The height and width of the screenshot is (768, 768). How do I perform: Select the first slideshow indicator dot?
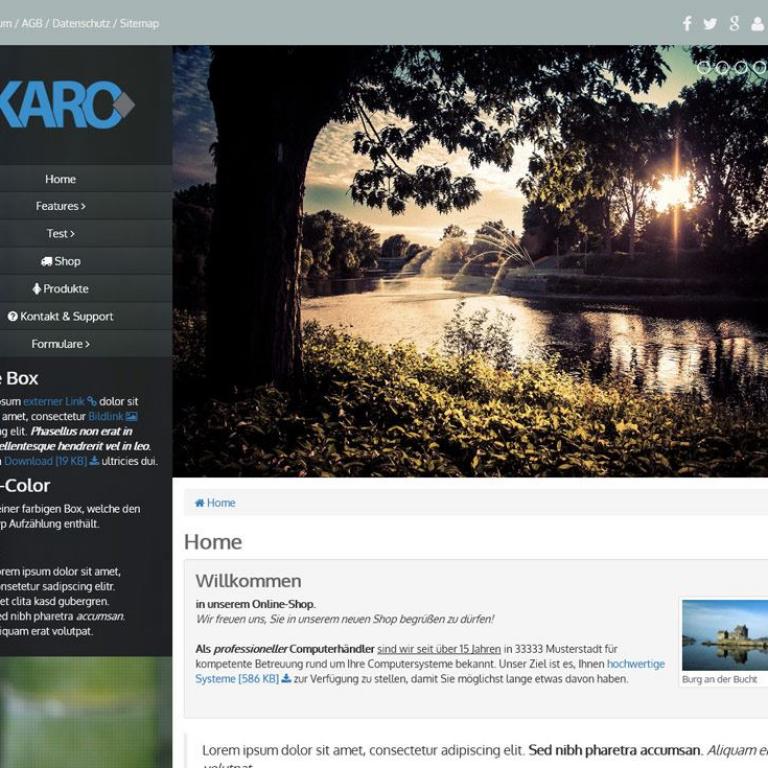705,67
